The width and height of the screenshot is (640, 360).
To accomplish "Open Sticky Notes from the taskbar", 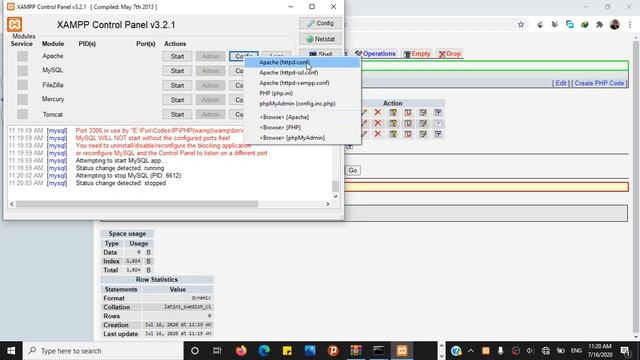I will (287, 351).
